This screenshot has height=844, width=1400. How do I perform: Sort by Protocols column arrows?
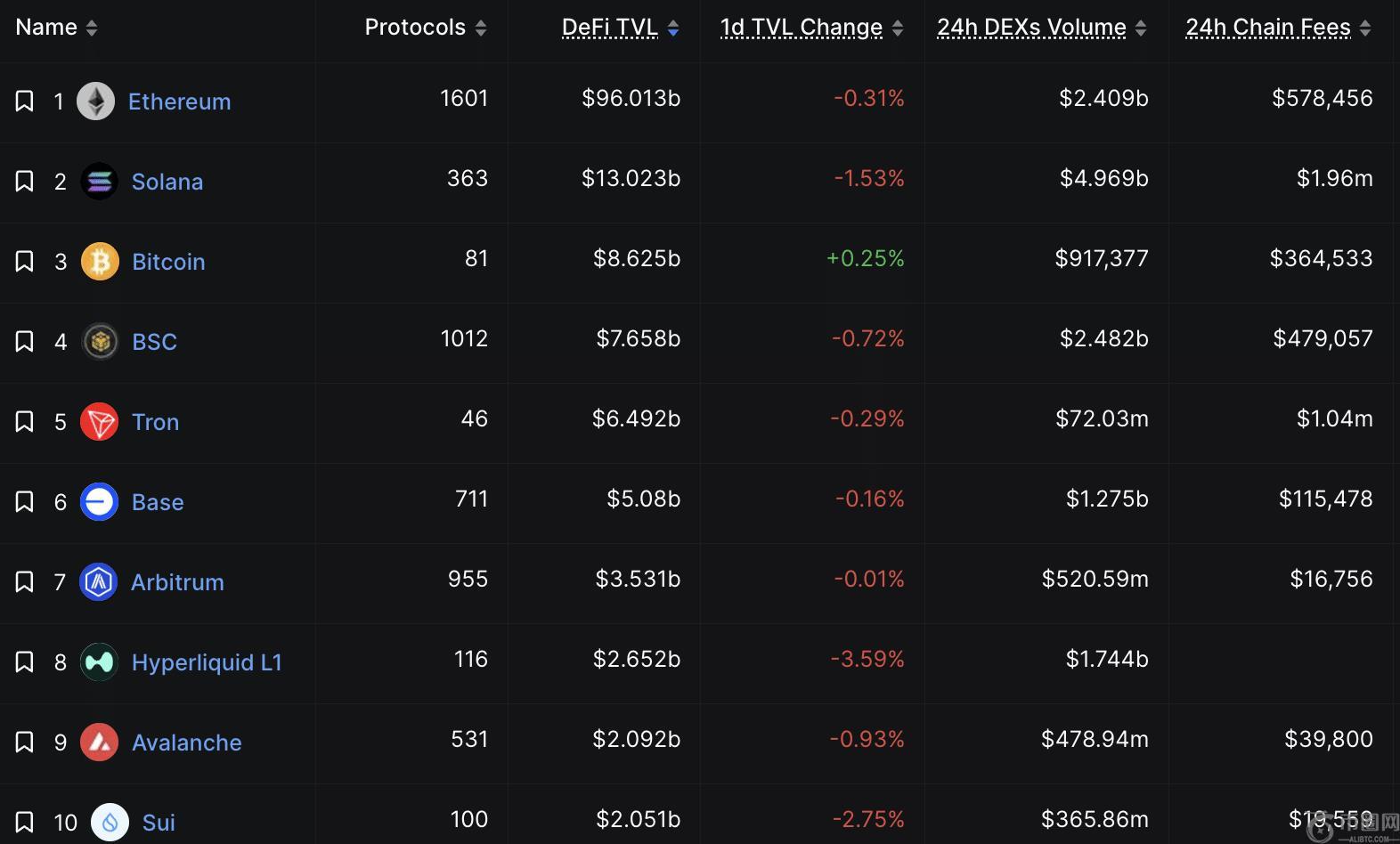coord(481,28)
